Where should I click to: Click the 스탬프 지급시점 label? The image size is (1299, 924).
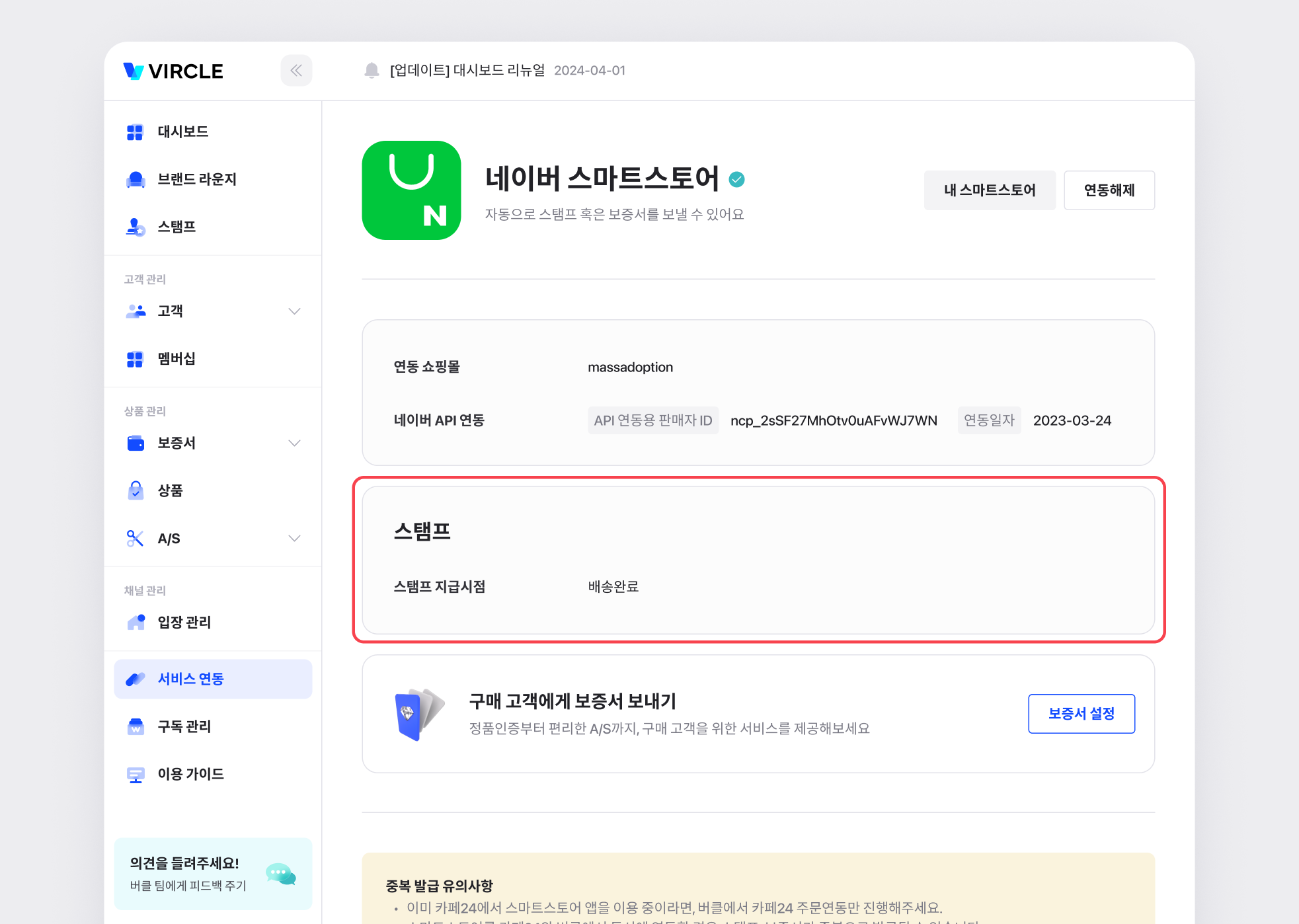[x=440, y=586]
